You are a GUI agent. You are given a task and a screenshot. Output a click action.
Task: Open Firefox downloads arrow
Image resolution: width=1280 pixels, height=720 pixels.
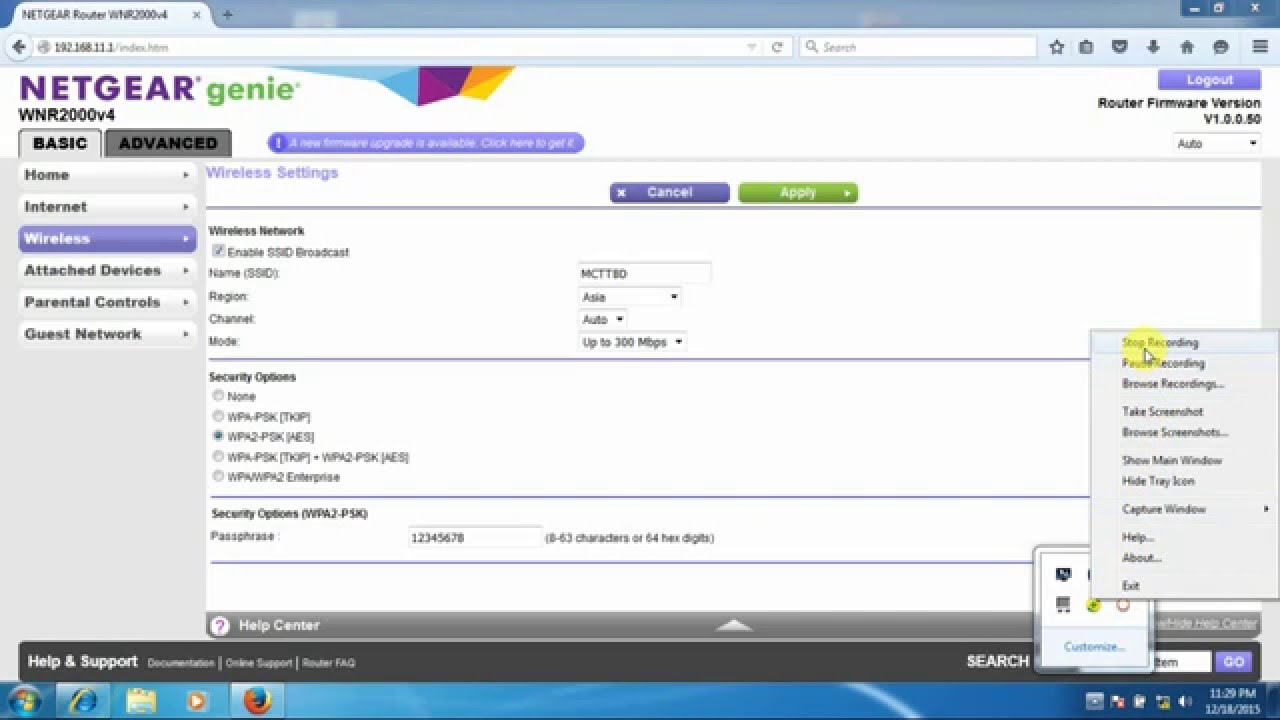click(1153, 47)
